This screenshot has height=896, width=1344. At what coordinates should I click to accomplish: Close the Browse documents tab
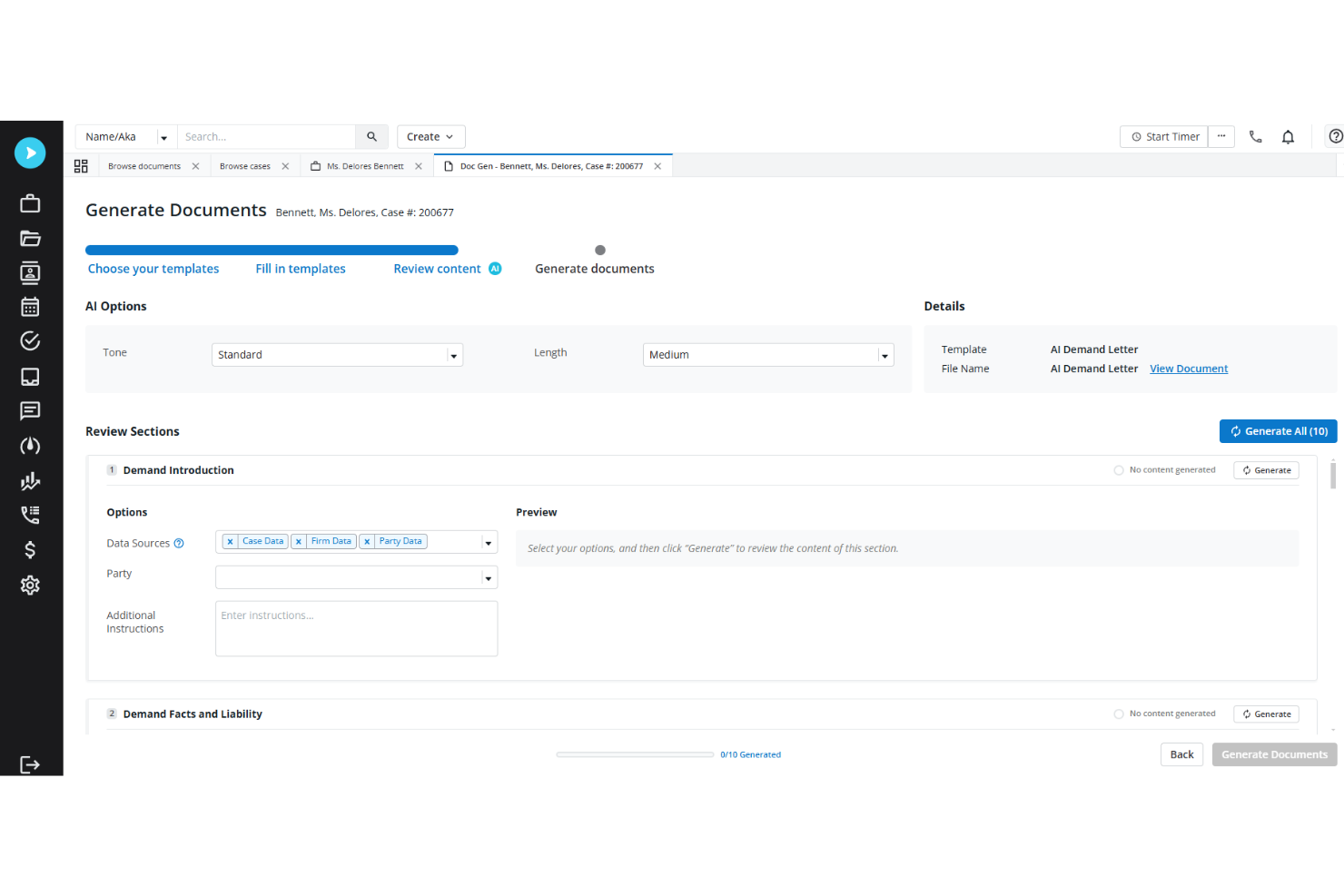pos(195,166)
